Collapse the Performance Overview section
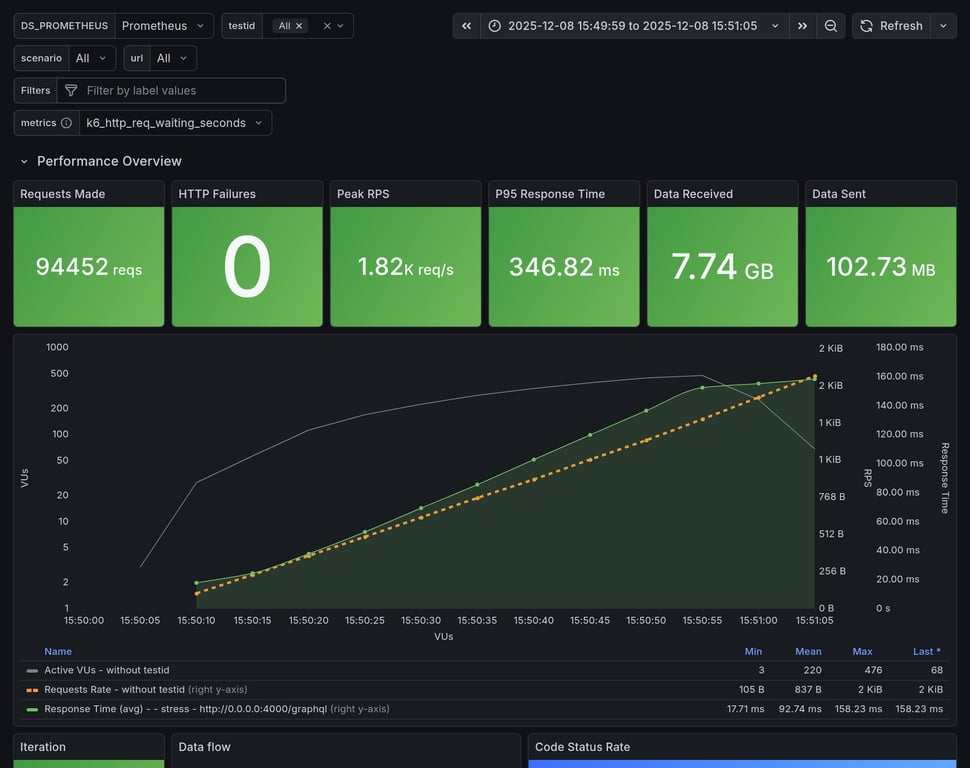 pyautogui.click(x=23, y=160)
